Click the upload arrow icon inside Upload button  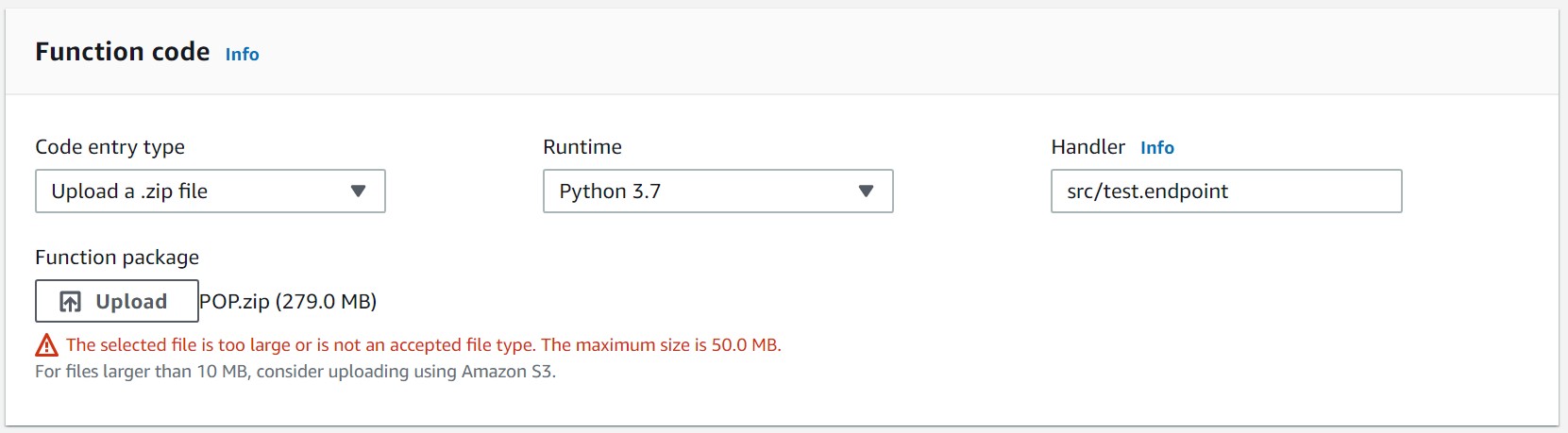(71, 302)
